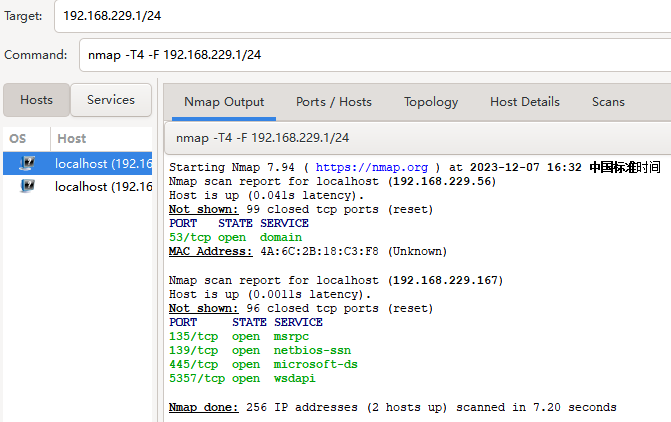
Task: Open the Nmap Output tab
Action: (x=224, y=102)
